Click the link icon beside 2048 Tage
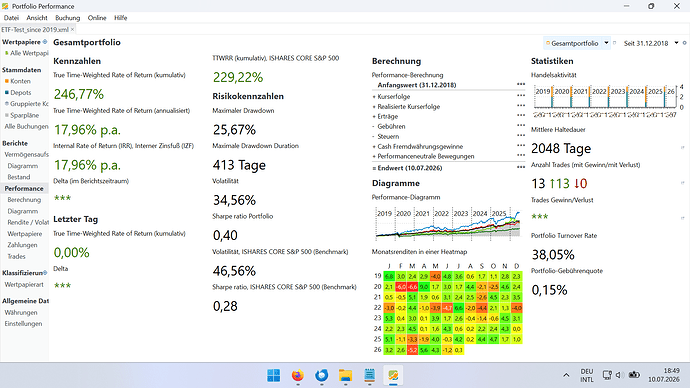 point(683,148)
